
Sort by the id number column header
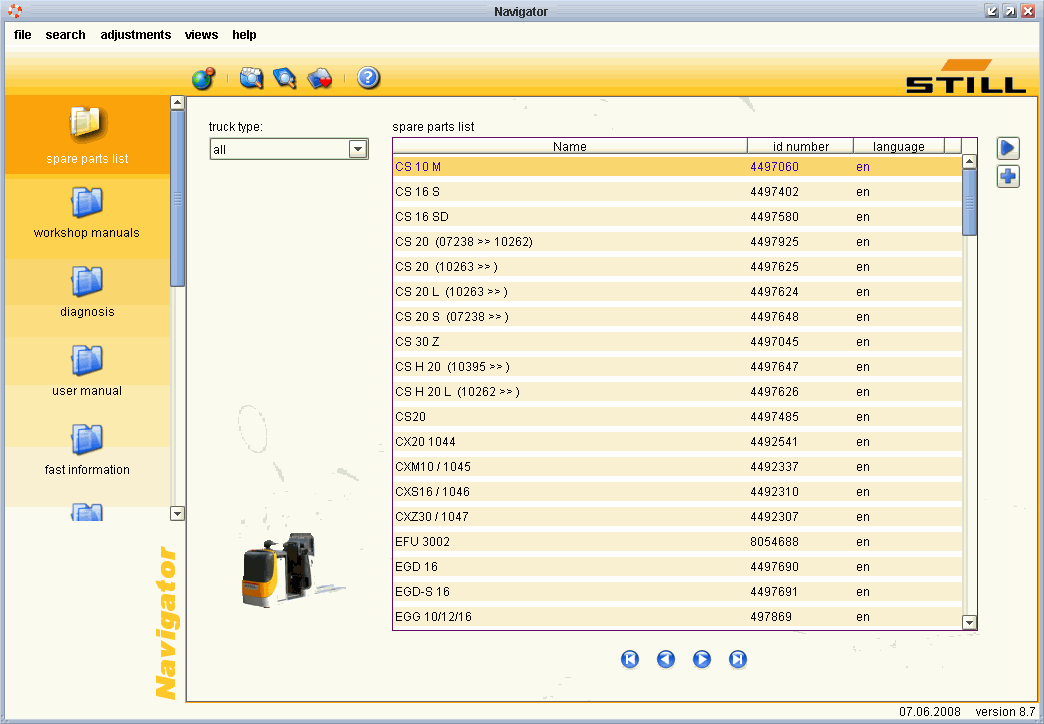pos(800,147)
